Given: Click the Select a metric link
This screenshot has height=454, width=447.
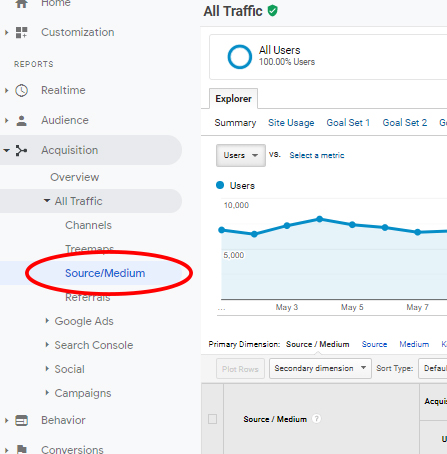Looking at the screenshot, I should coord(317,155).
